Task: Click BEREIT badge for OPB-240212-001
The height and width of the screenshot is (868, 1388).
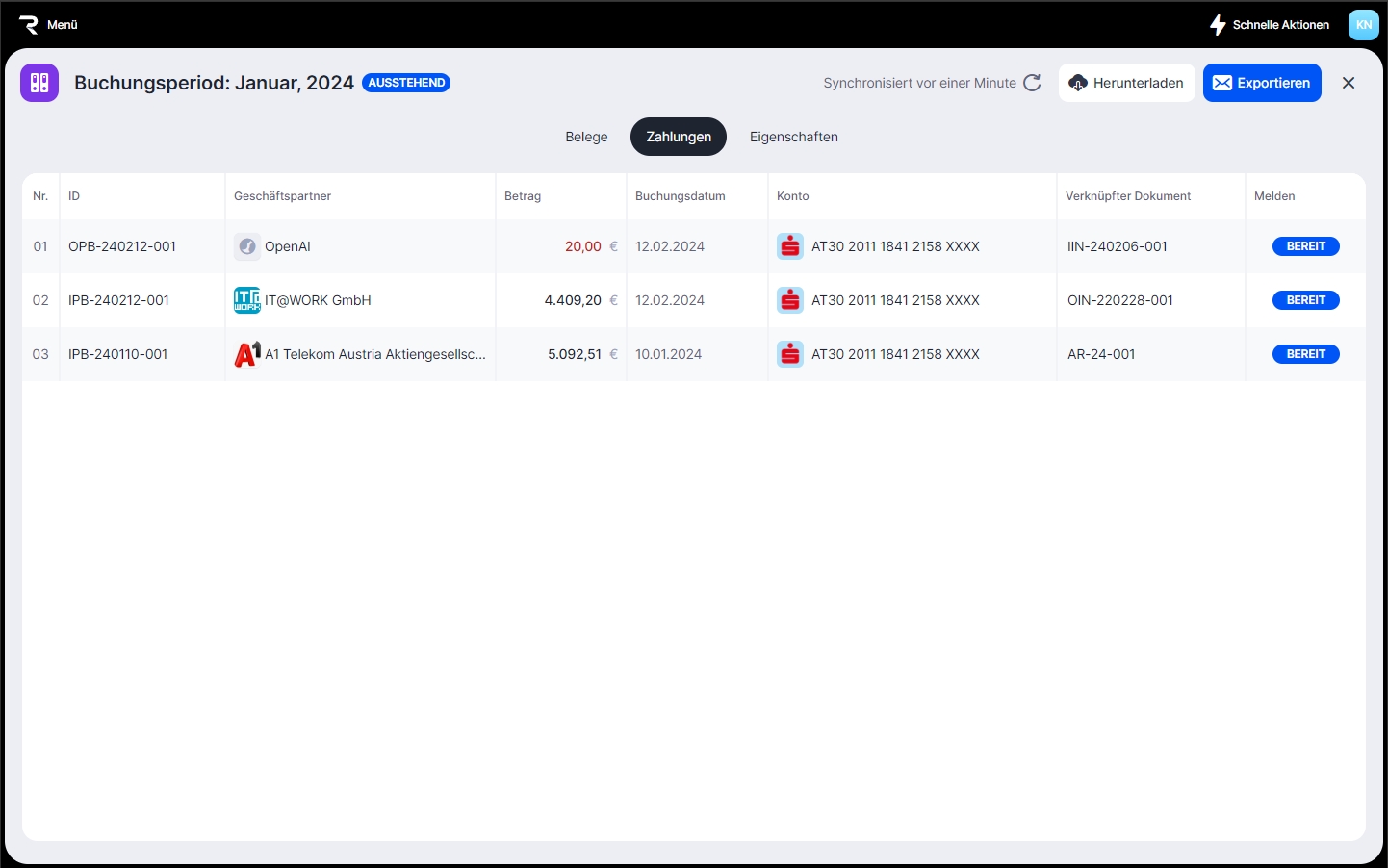Action: coord(1305,246)
